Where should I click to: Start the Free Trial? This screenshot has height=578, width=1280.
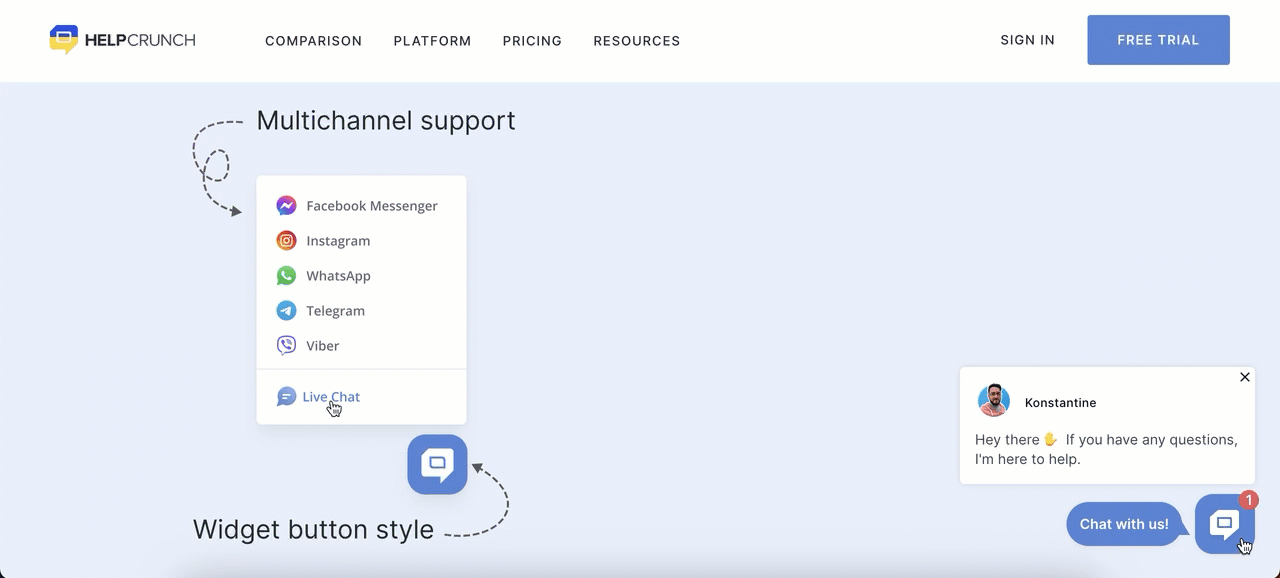(1158, 40)
